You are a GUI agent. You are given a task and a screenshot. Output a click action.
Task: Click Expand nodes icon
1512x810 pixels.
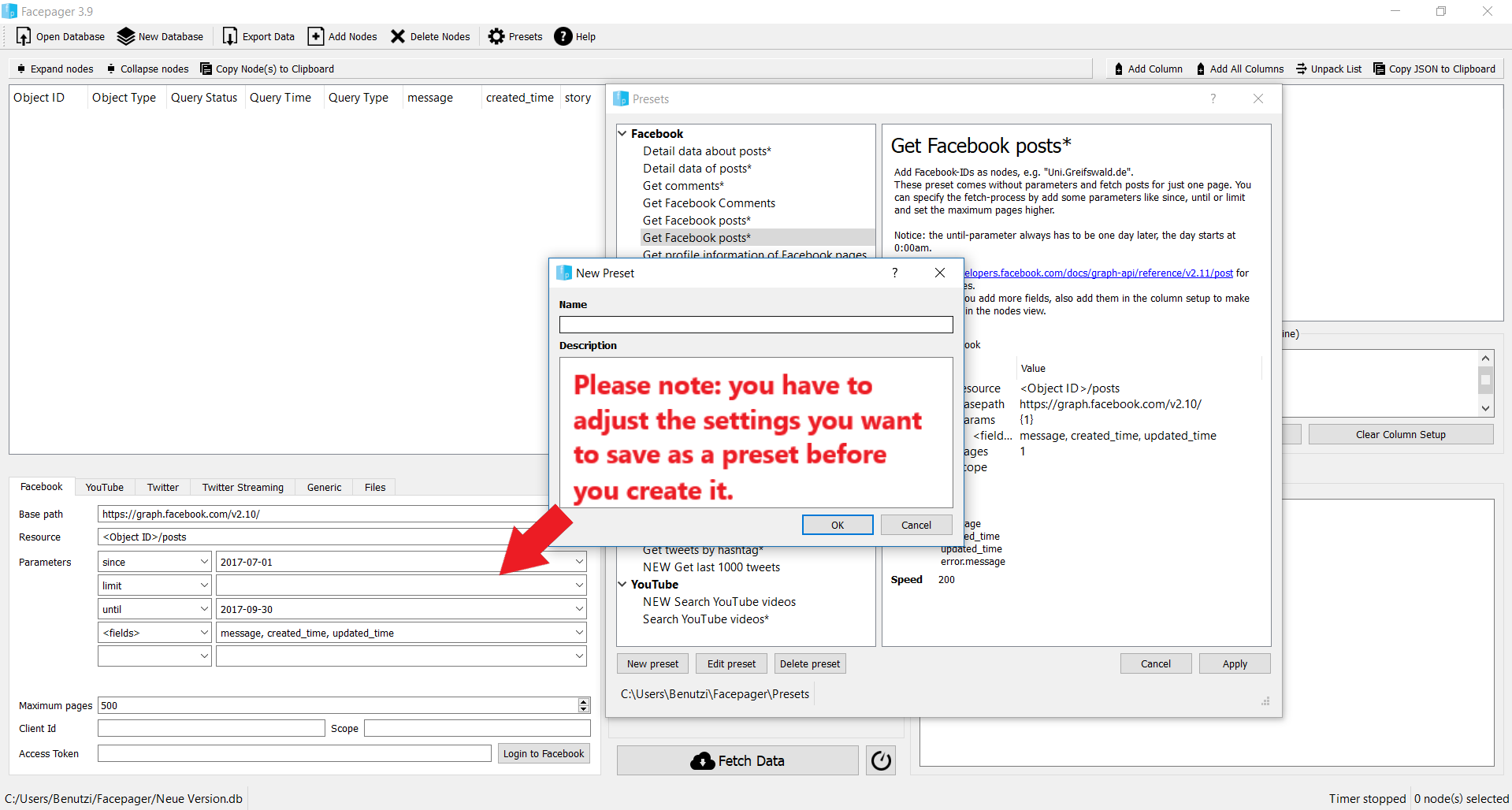(21, 69)
